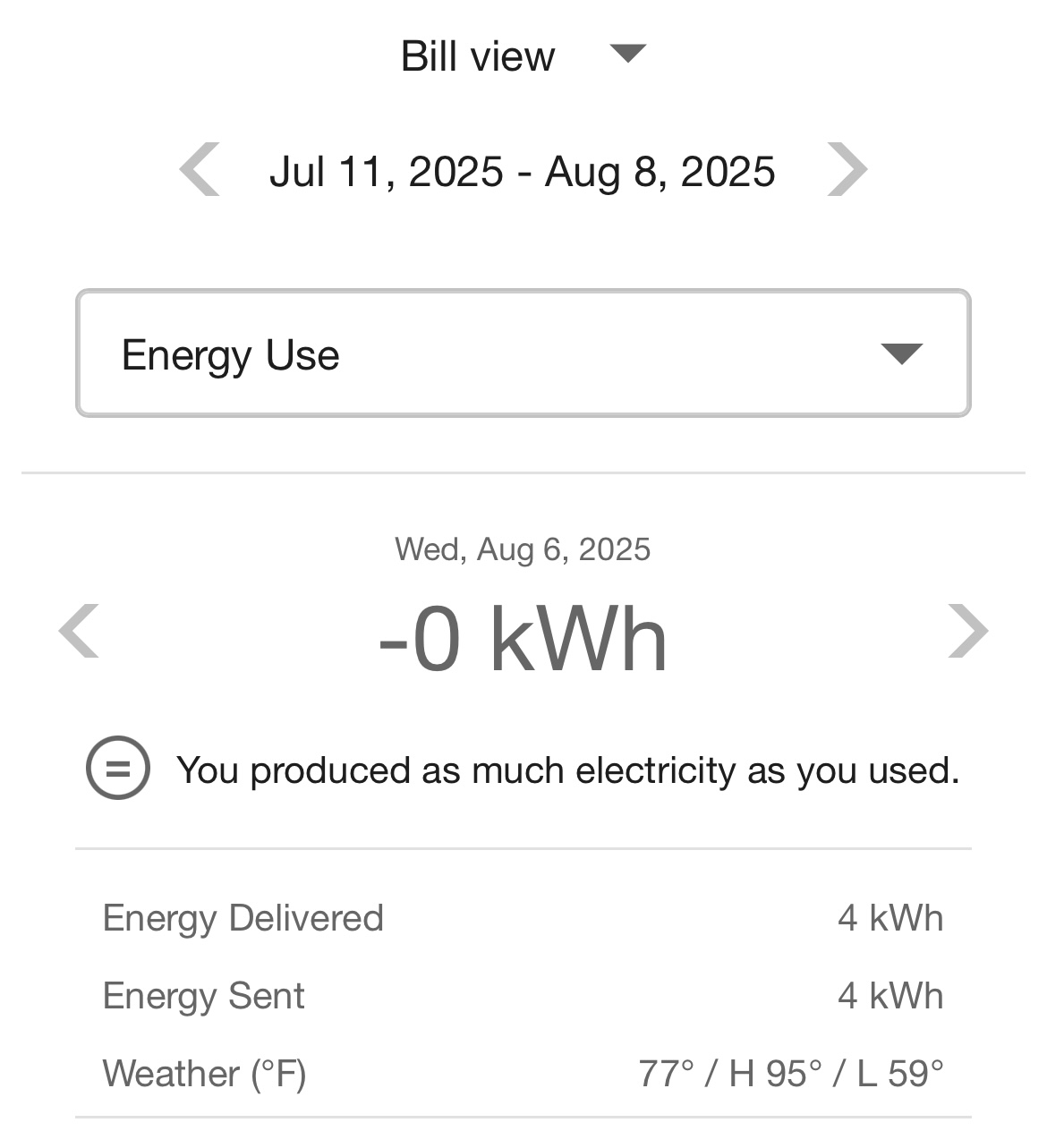
Task: Tap the Wed, Aug 6, 2025 date
Action: [x=523, y=548]
